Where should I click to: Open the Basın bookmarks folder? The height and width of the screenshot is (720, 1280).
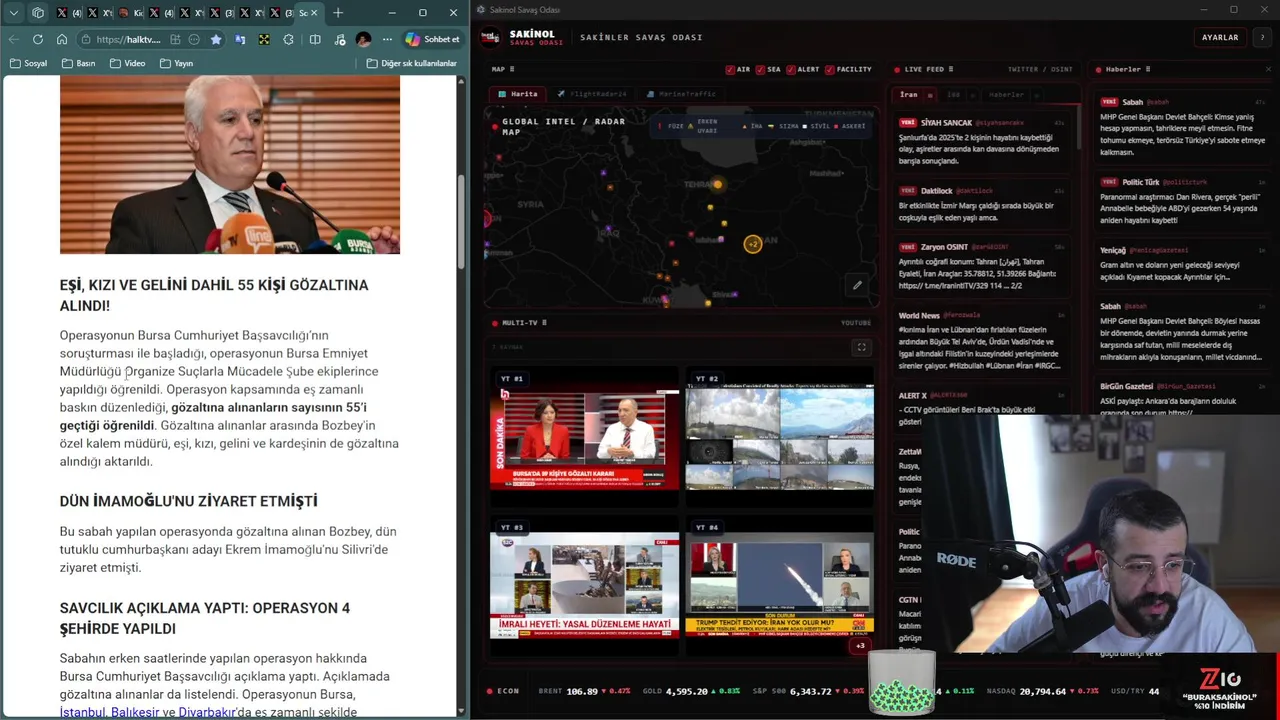tap(78, 63)
